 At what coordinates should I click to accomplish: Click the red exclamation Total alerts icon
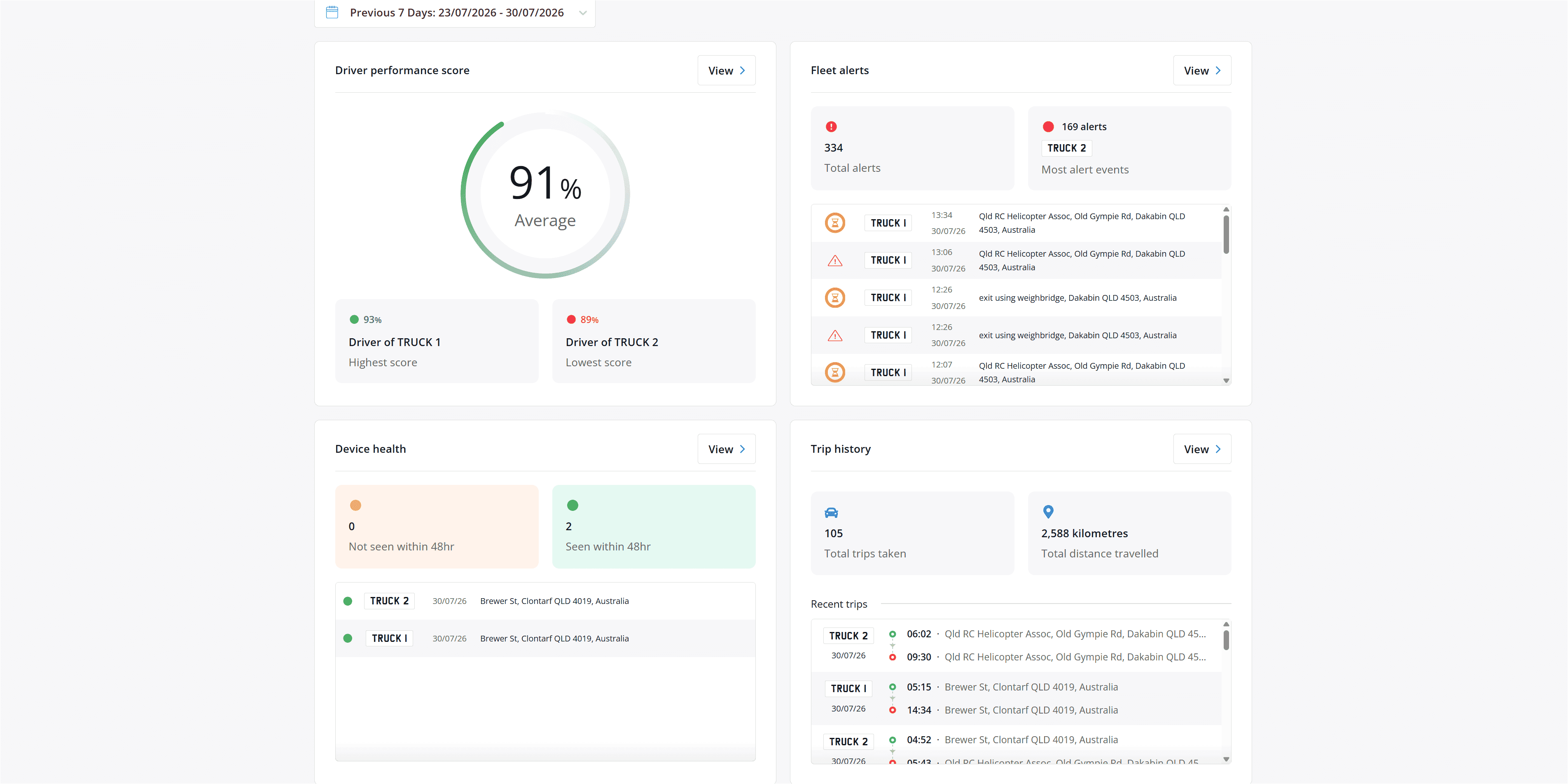click(831, 126)
